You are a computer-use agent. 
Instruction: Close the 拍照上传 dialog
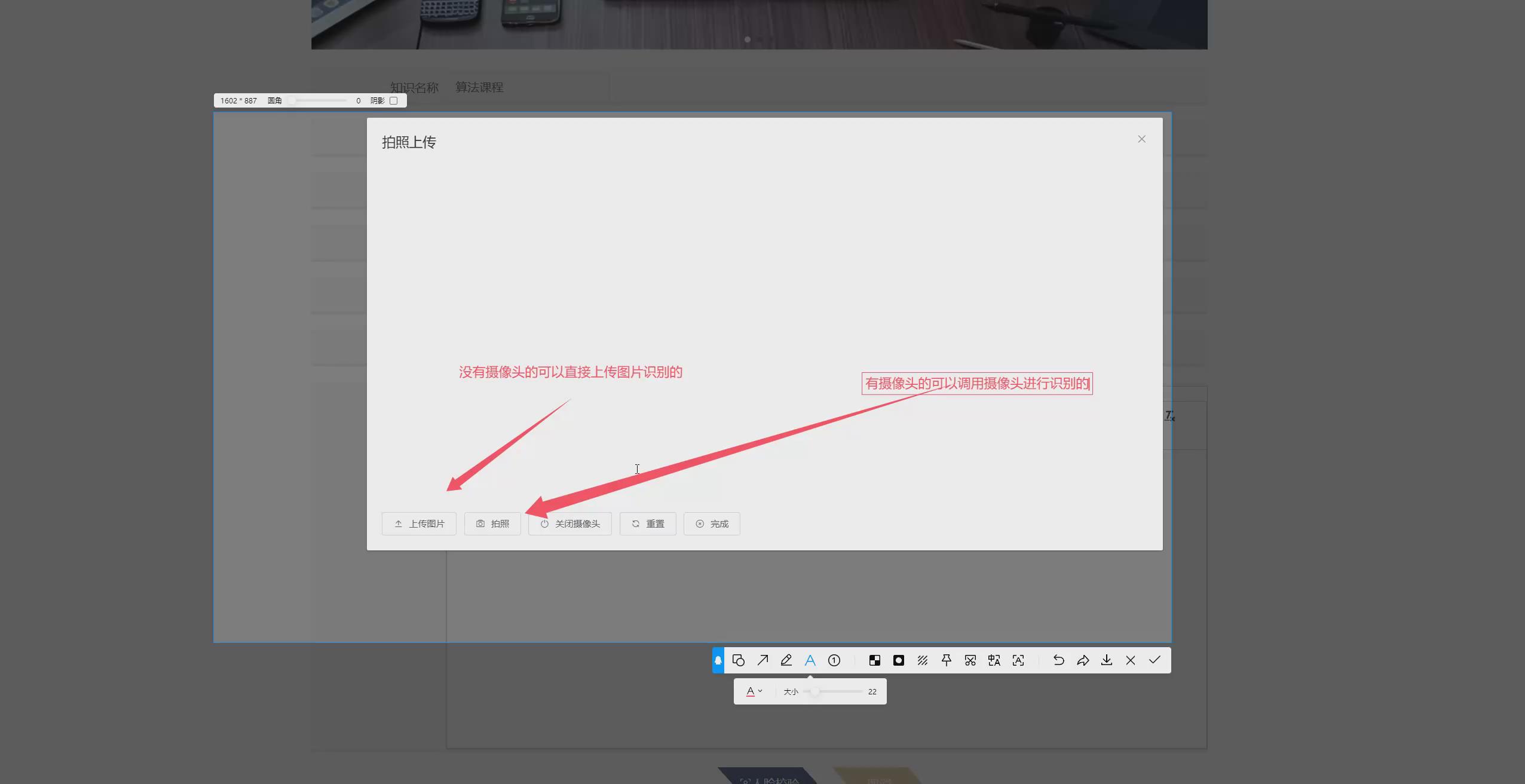click(1141, 139)
